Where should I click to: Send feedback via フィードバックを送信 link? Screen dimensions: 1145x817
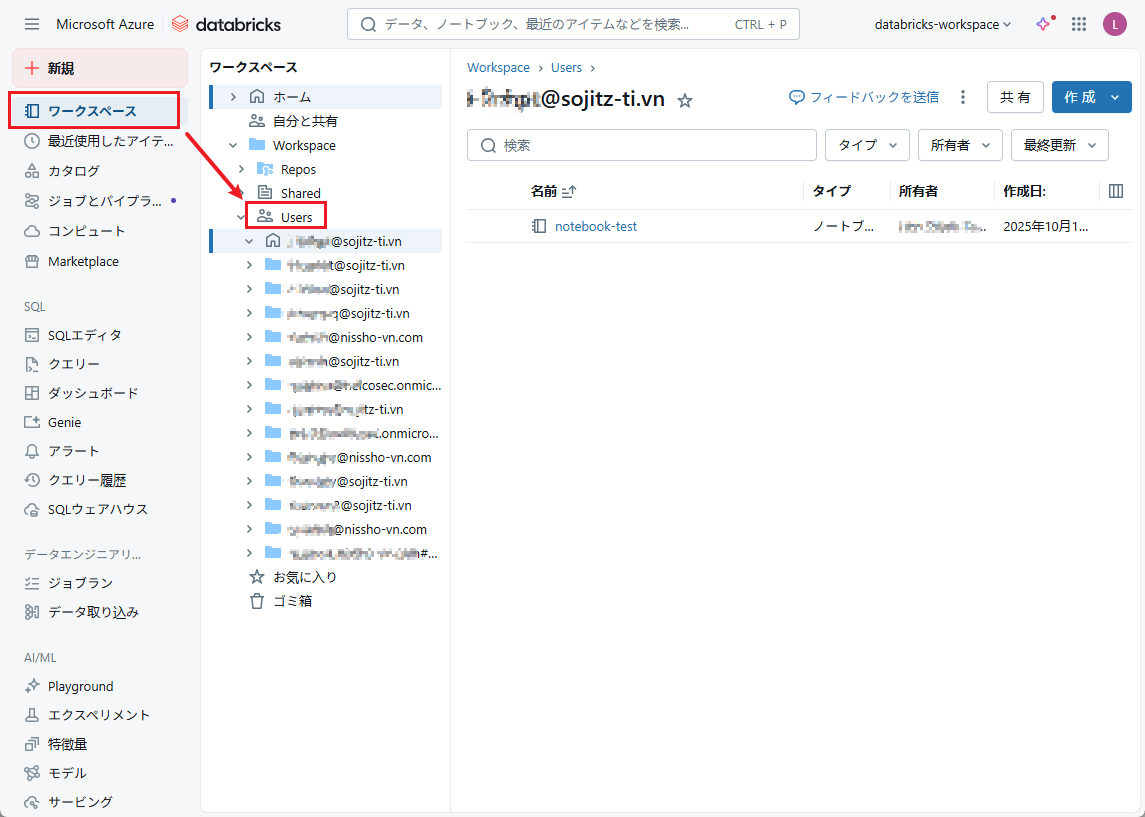pyautogui.click(x=864, y=97)
